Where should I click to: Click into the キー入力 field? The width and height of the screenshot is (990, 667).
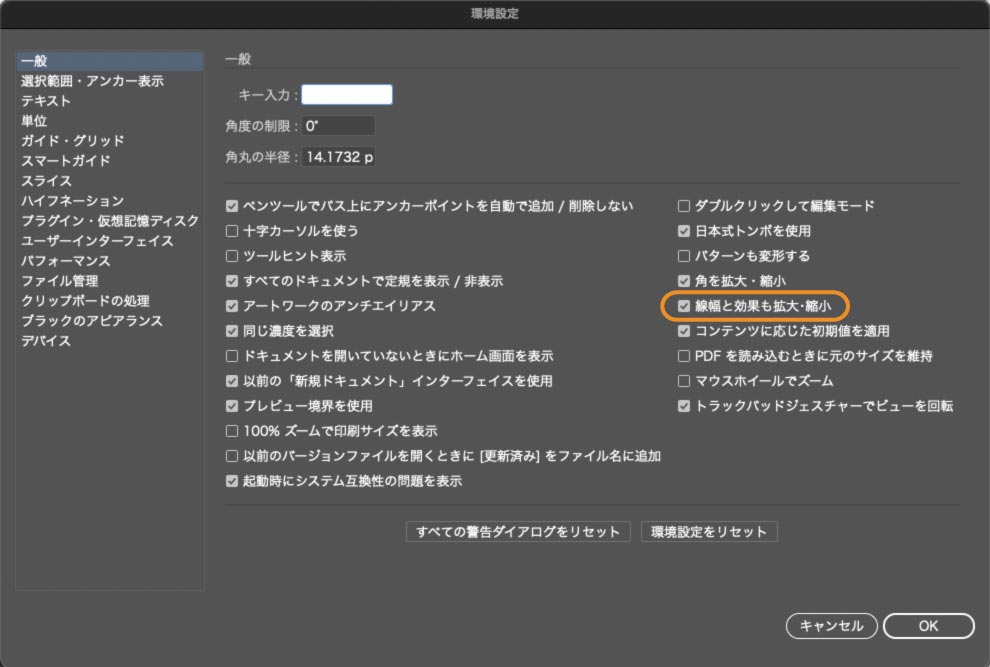click(347, 95)
